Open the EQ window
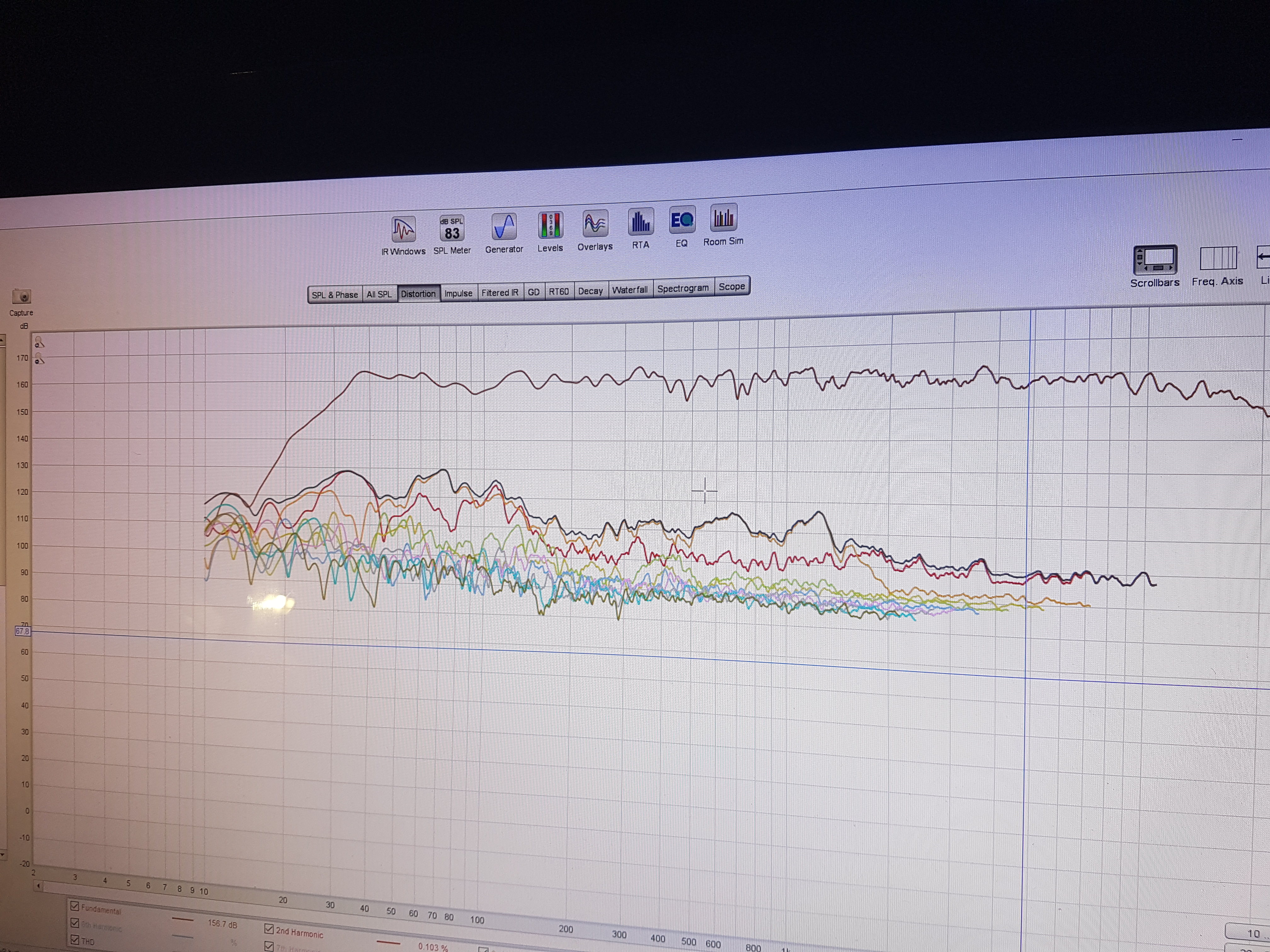The height and width of the screenshot is (952, 1270). 682,220
